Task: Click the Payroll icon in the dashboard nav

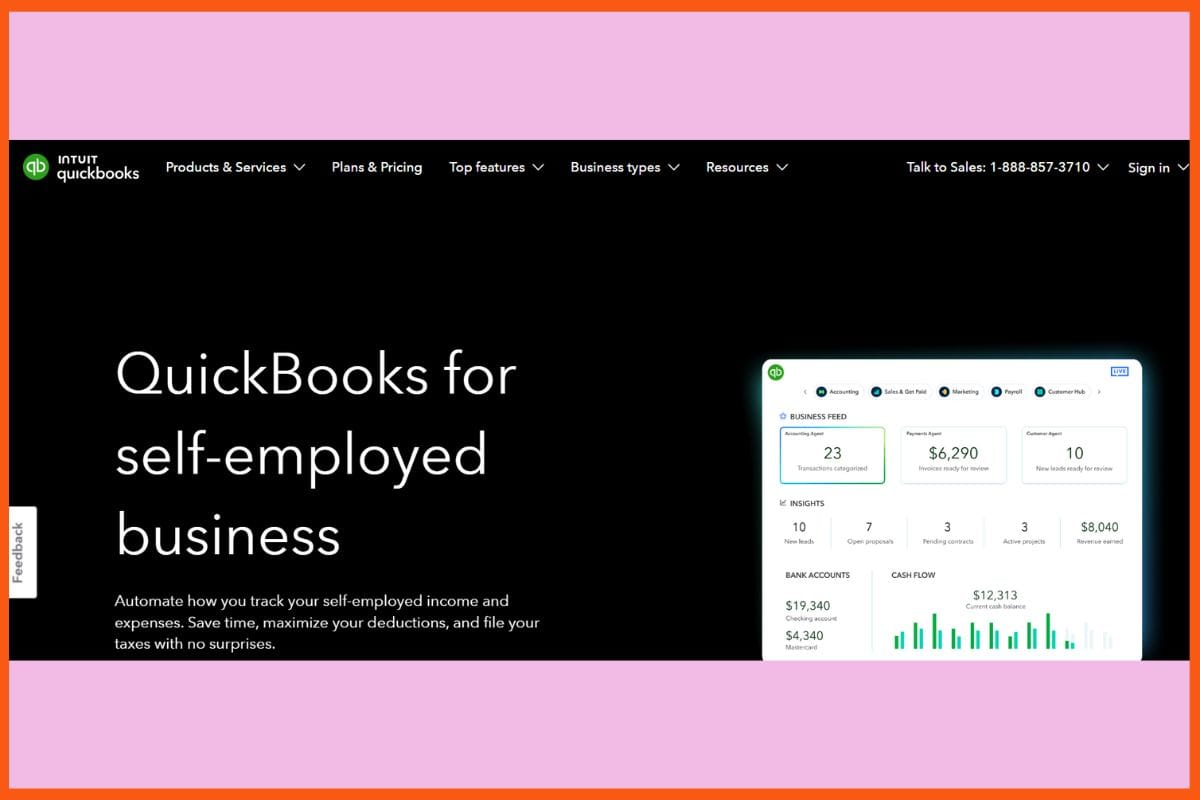Action: [996, 391]
